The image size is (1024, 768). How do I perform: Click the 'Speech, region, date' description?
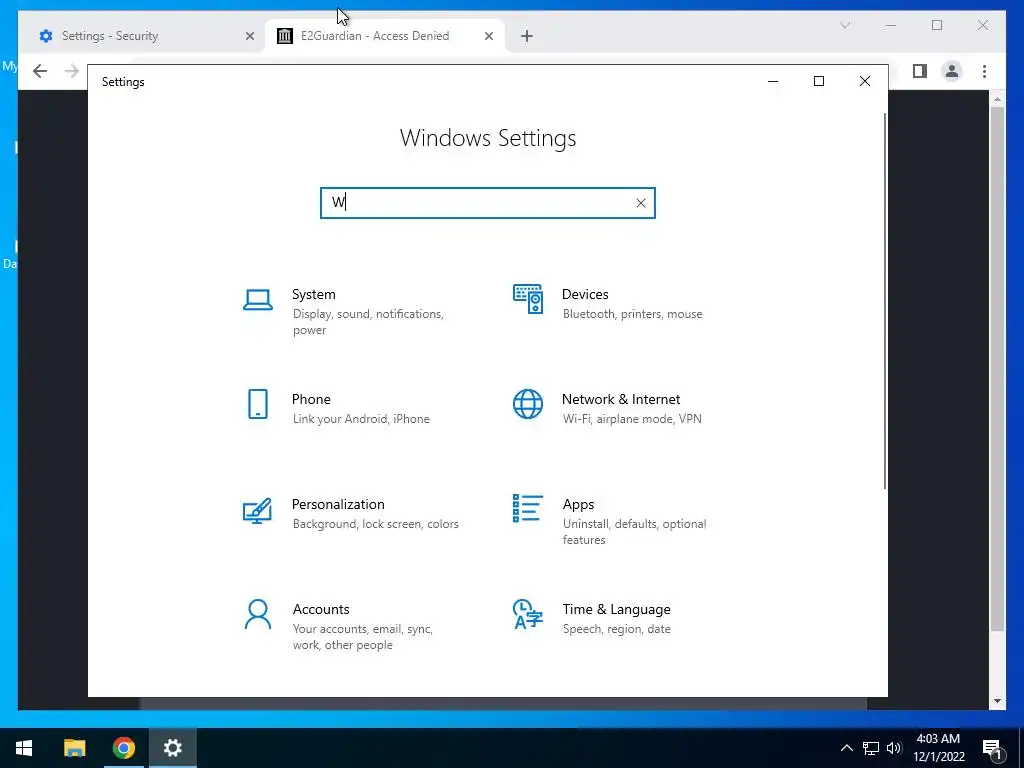[616, 629]
